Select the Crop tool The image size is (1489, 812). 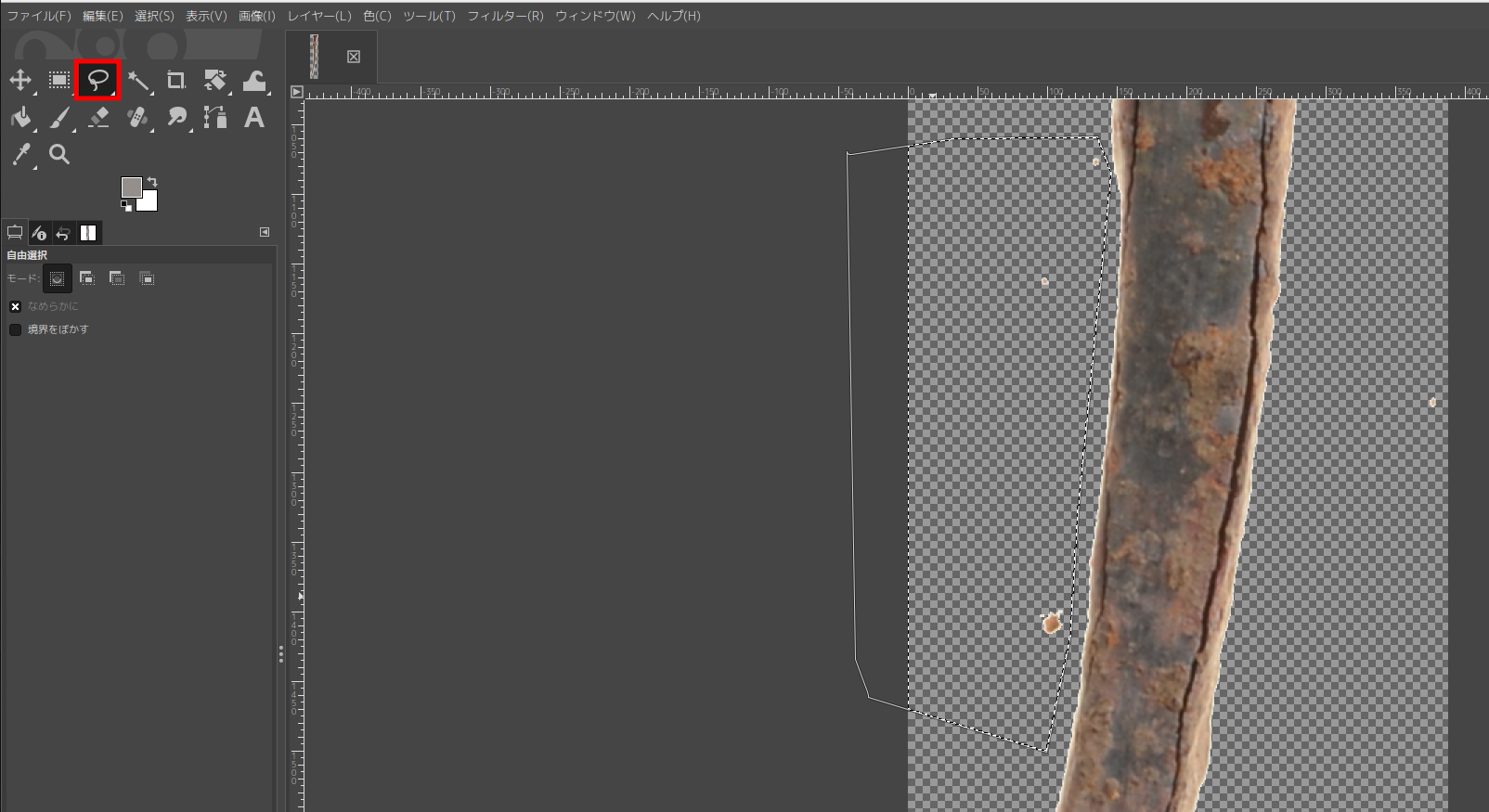point(176,81)
